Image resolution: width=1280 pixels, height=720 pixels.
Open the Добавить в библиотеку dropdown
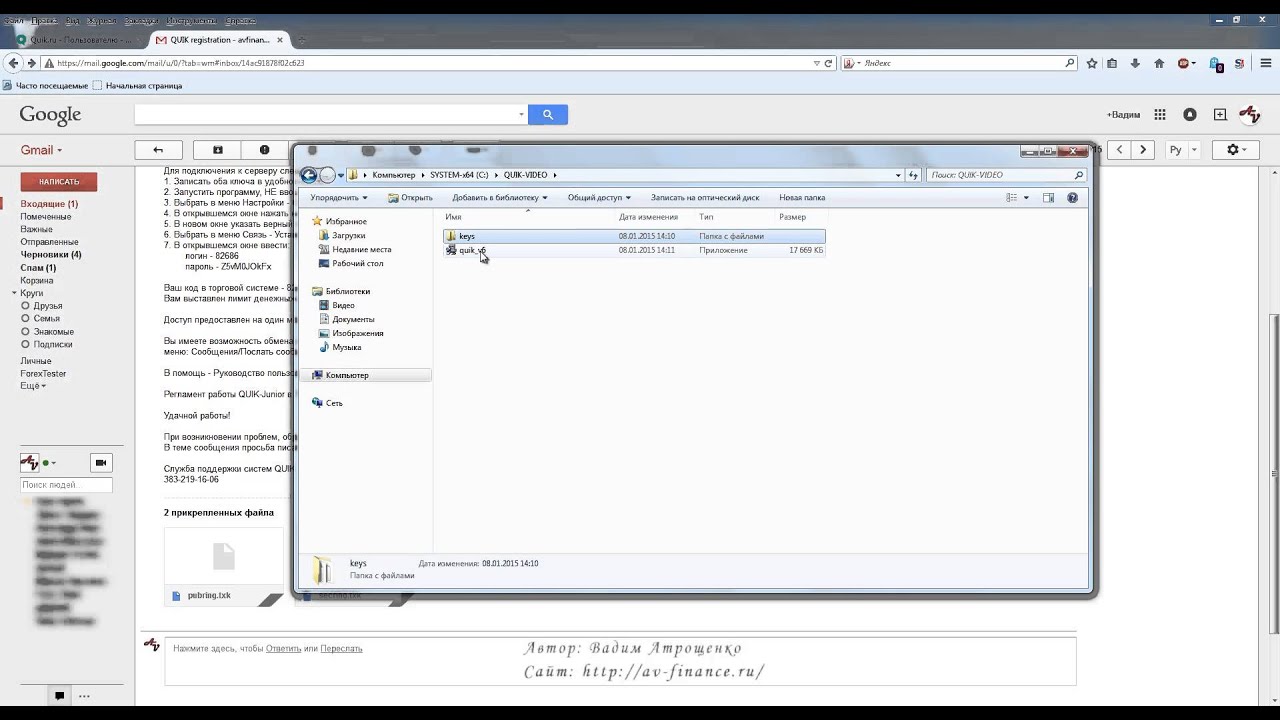point(499,198)
